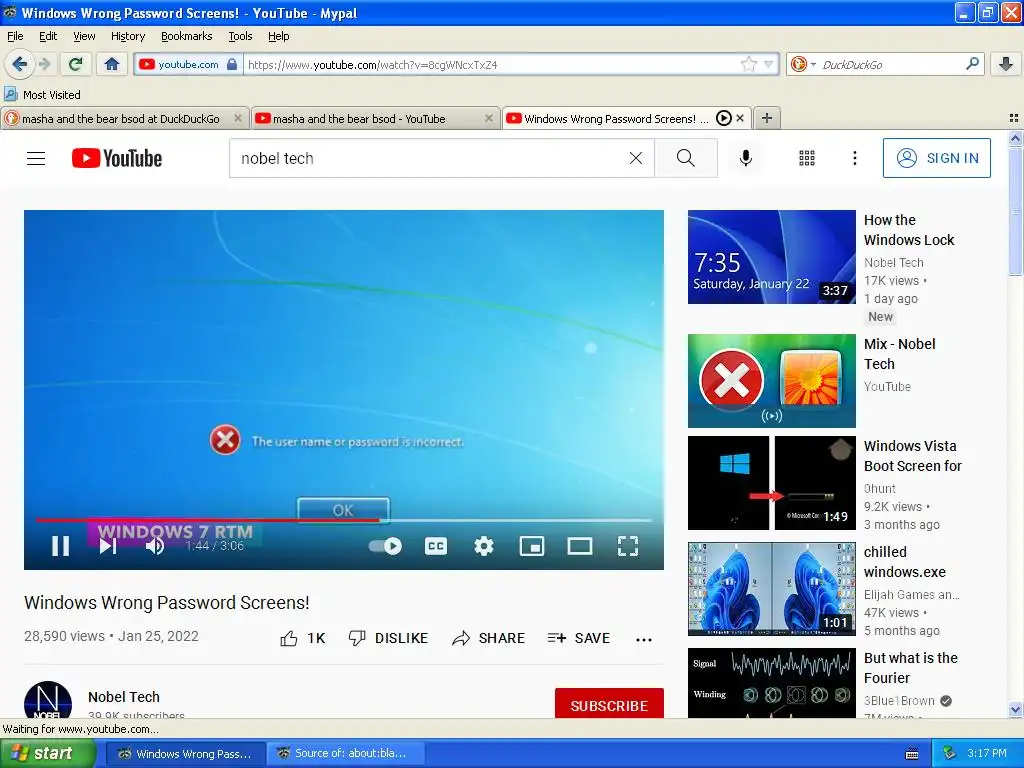Screen dimensions: 1024x768
Task: Click the SHARE button
Action: [x=488, y=639]
